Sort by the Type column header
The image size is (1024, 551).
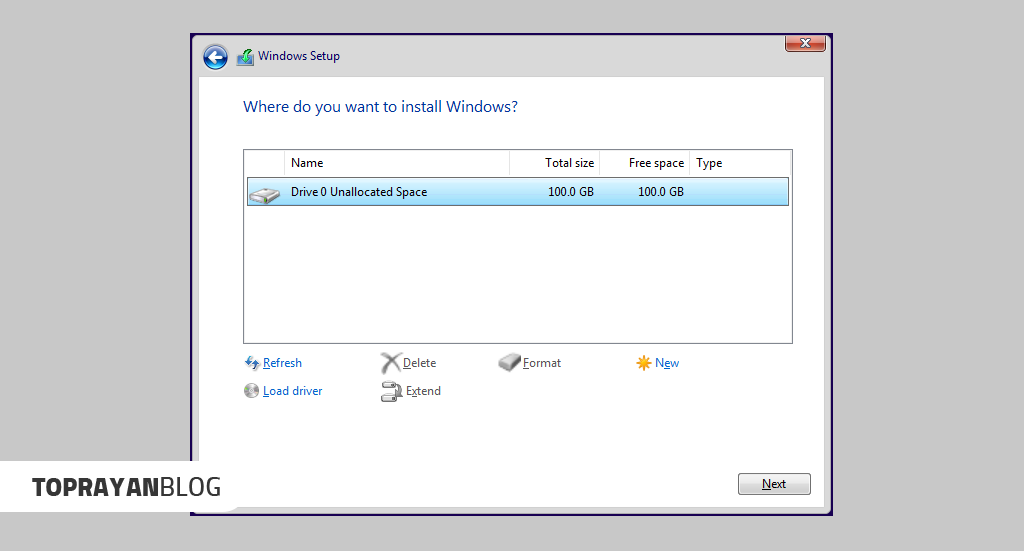coord(741,163)
